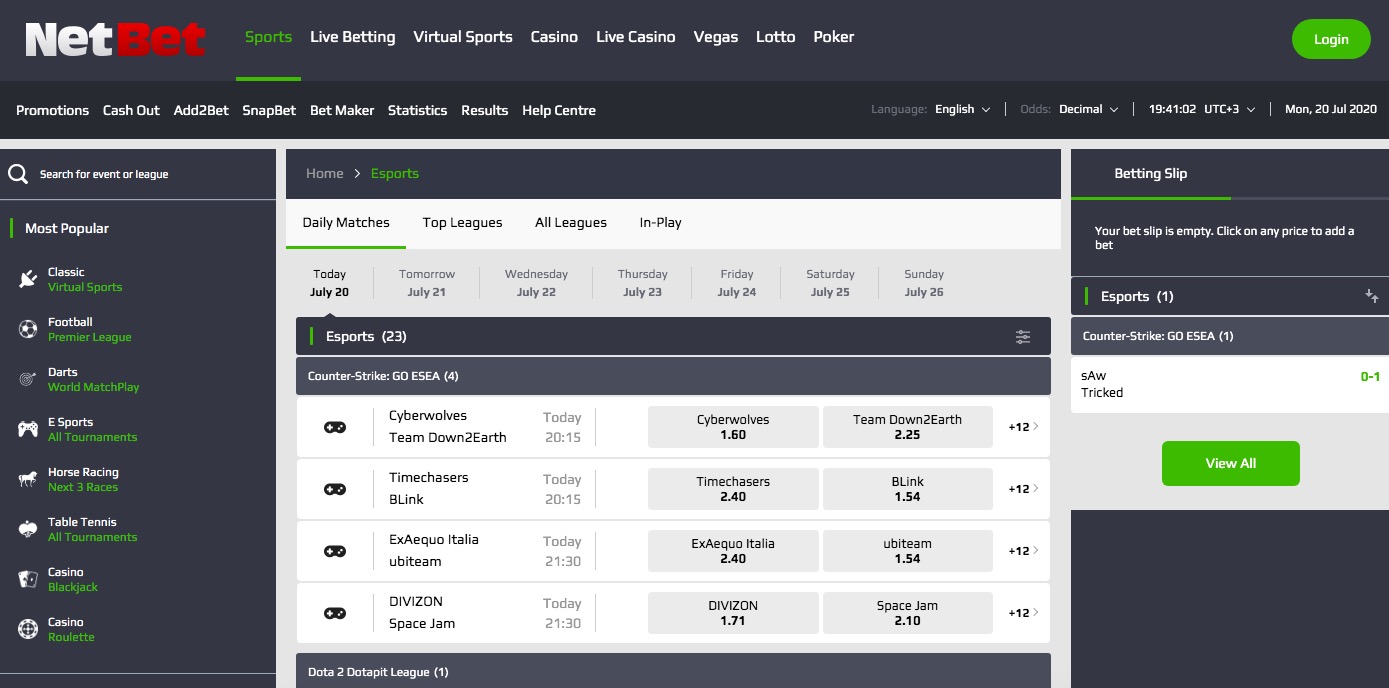Image resolution: width=1389 pixels, height=688 pixels.
Task: Open the Poker section
Action: [x=834, y=37]
